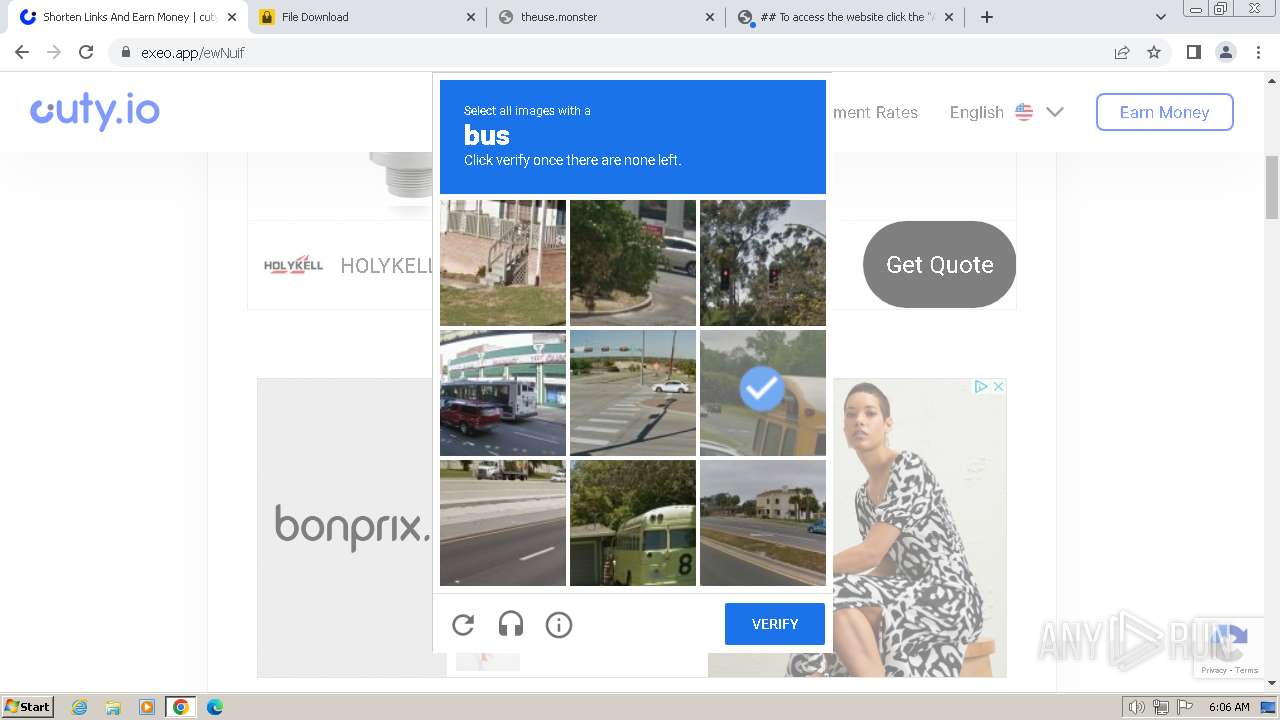Viewport: 1280px width, 720px height.
Task: Go back in browser history
Action: [22, 52]
